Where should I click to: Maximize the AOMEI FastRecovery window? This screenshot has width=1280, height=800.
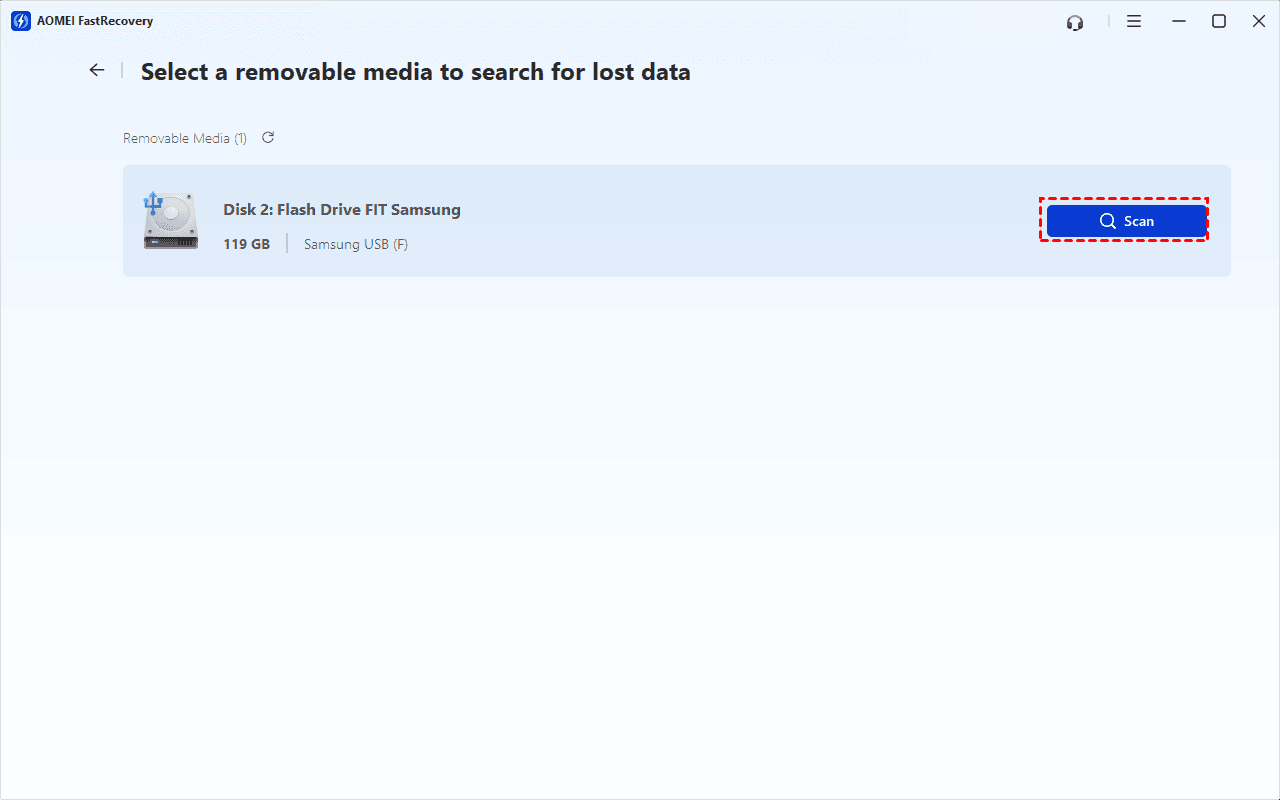point(1219,21)
